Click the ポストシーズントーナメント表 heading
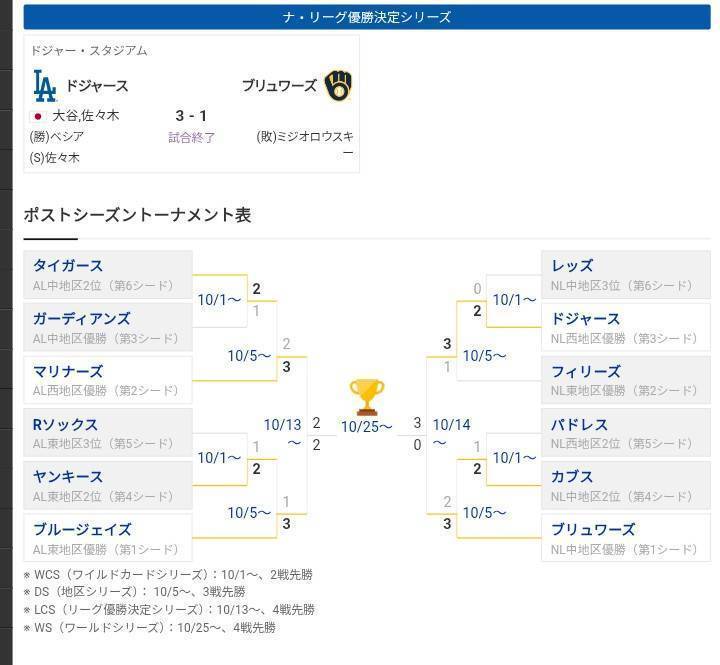 point(137,216)
